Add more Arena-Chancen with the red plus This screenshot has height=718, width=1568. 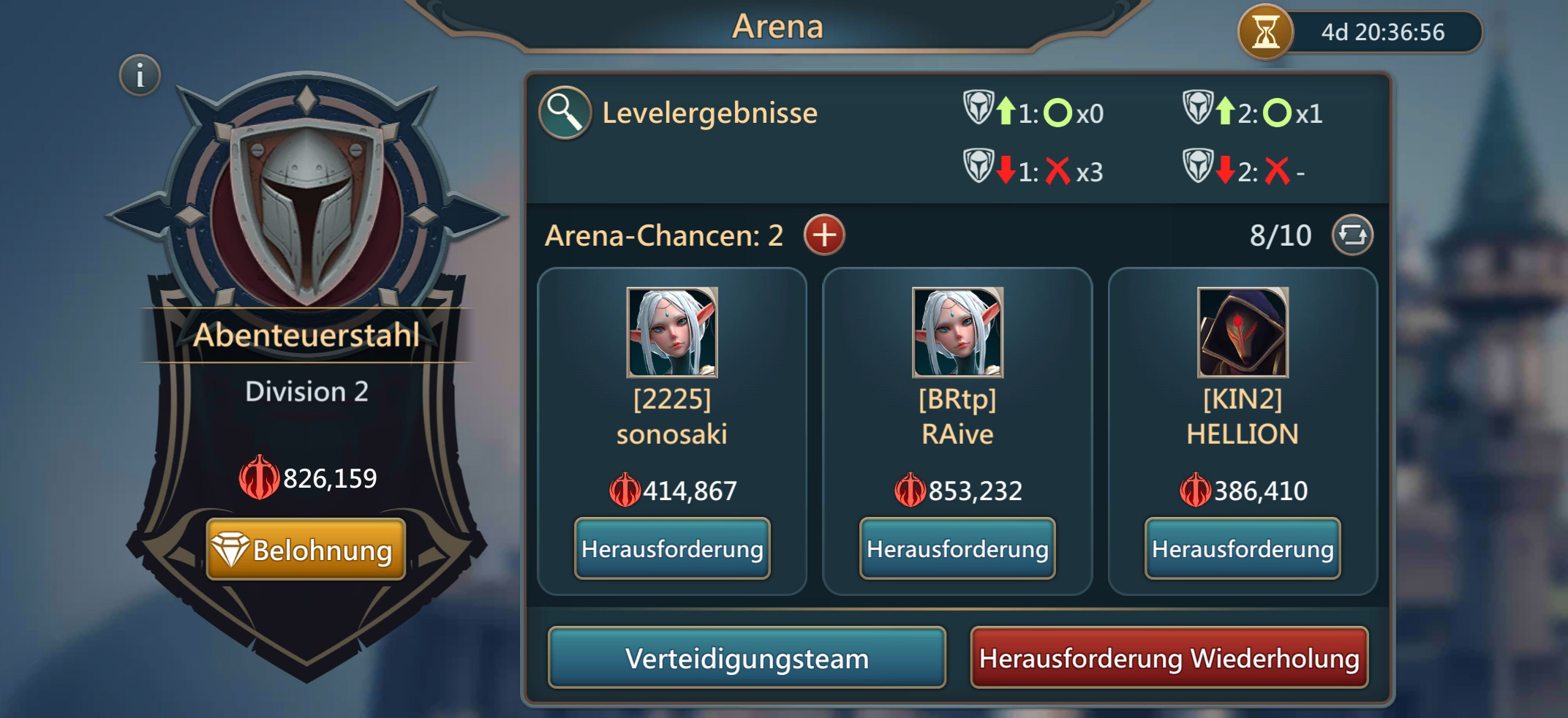(x=824, y=235)
